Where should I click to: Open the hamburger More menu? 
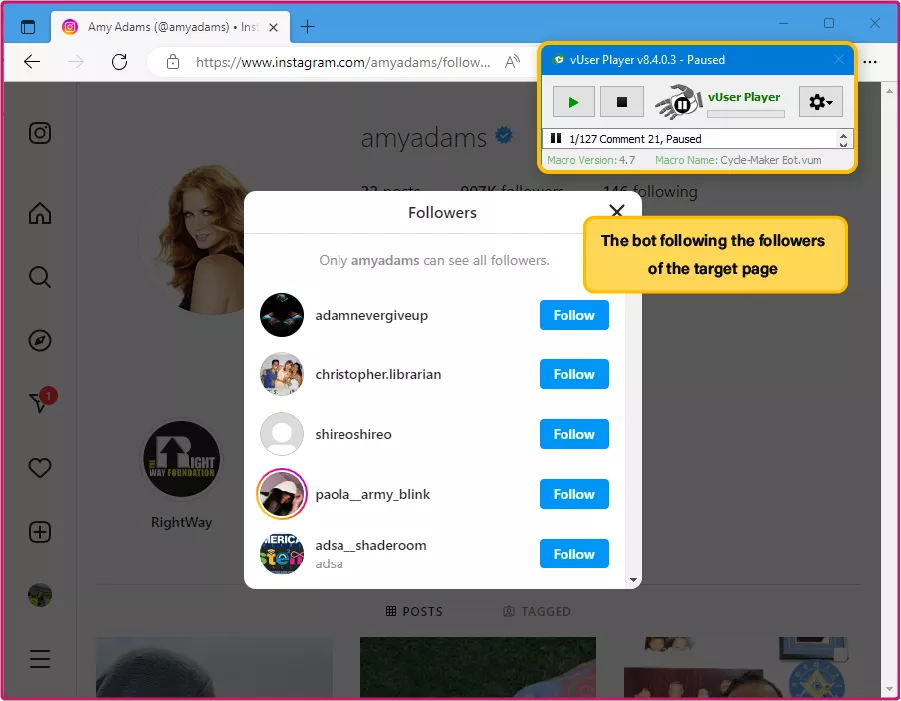(40, 659)
